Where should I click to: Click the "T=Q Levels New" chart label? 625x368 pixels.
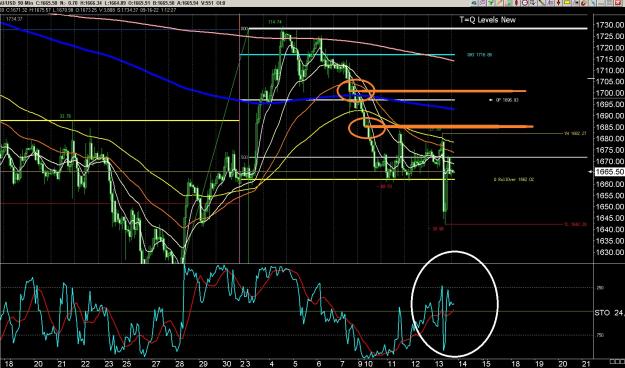487,20
